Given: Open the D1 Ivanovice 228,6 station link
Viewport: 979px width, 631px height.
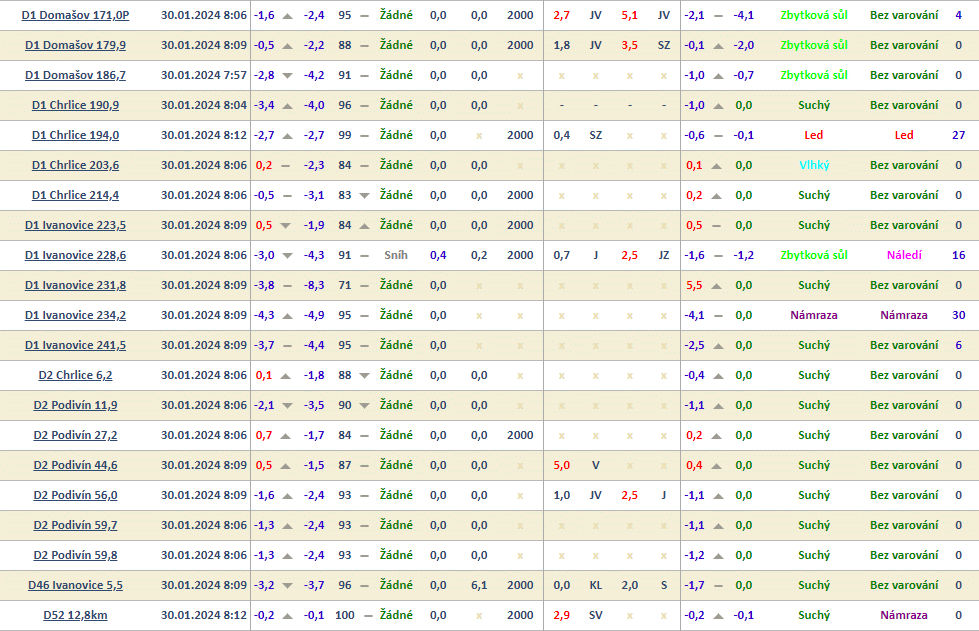Looking at the screenshot, I should (x=75, y=256).
